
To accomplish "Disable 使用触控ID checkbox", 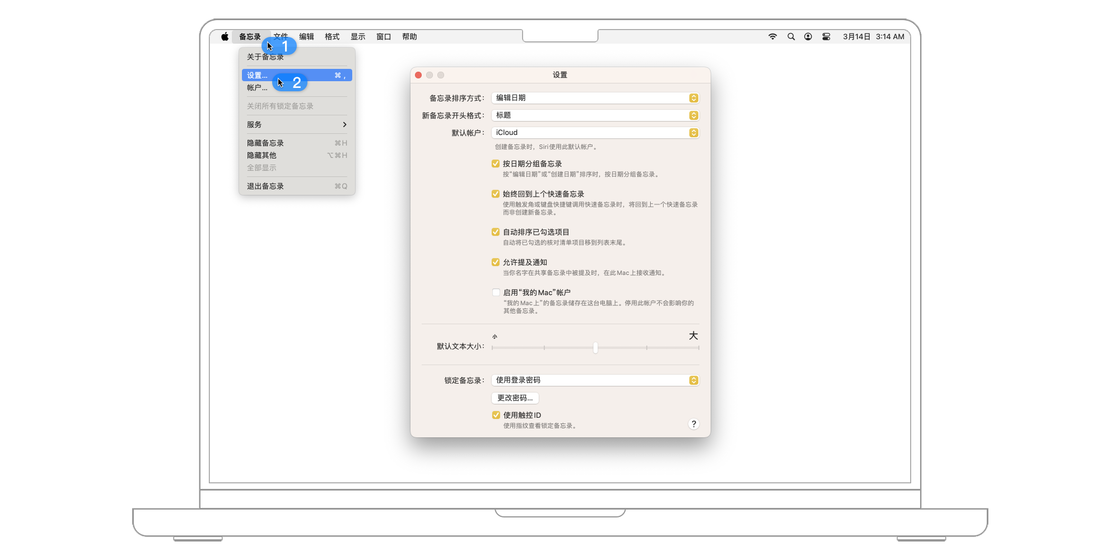I will (x=495, y=415).
